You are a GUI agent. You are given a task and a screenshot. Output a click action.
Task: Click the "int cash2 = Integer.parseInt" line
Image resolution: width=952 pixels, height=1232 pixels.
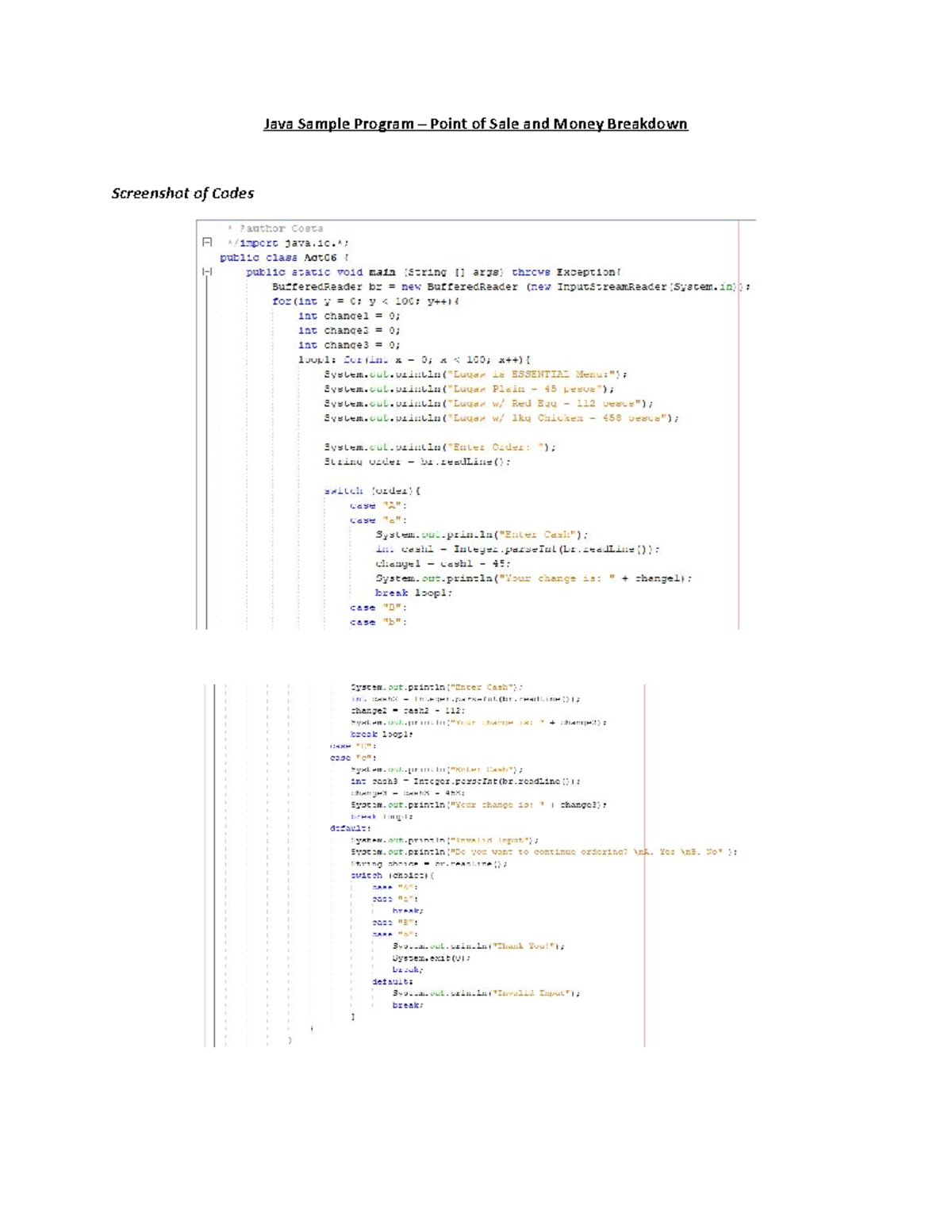pos(466,699)
